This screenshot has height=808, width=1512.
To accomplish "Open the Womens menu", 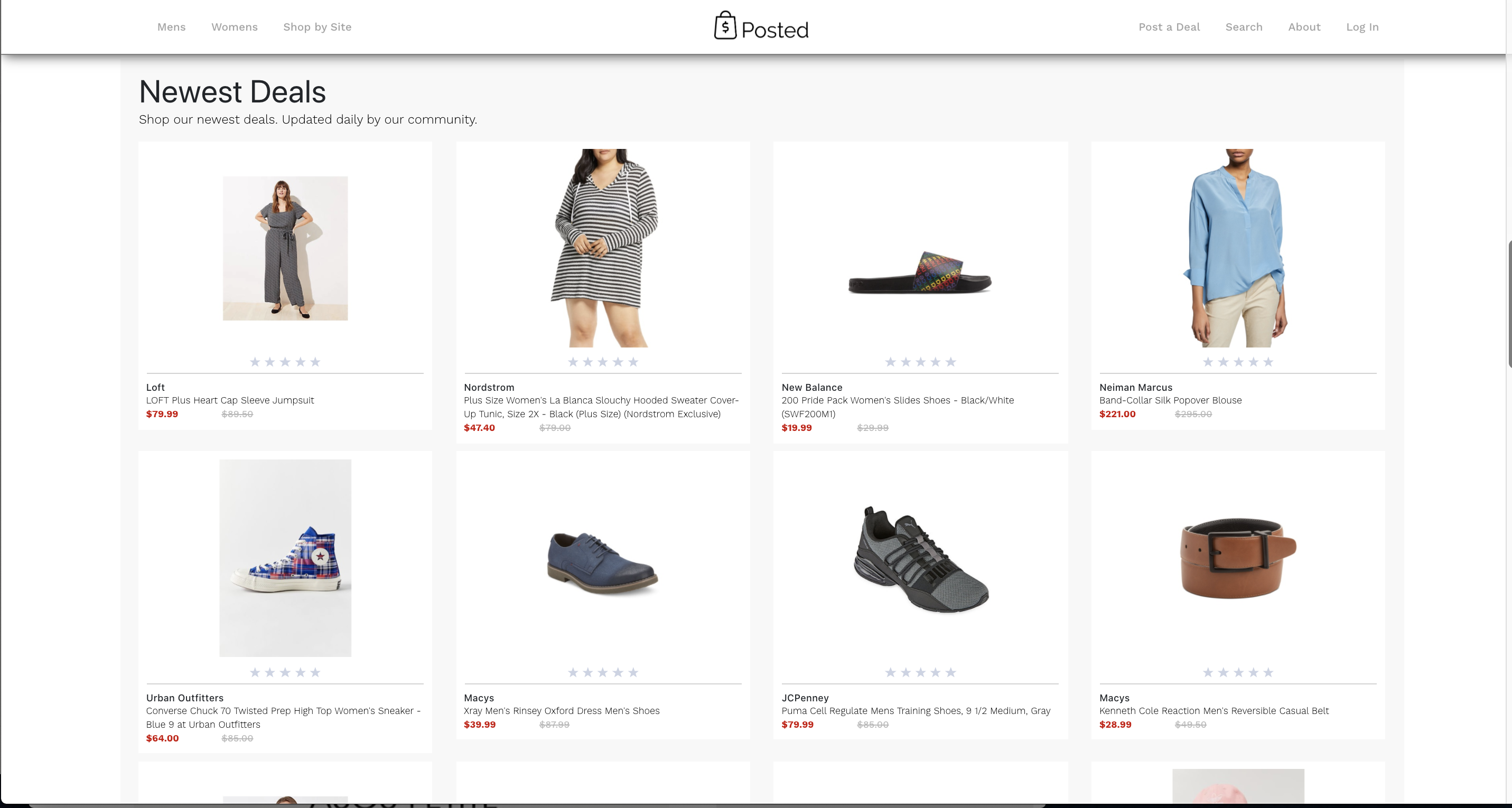I will click(x=234, y=27).
